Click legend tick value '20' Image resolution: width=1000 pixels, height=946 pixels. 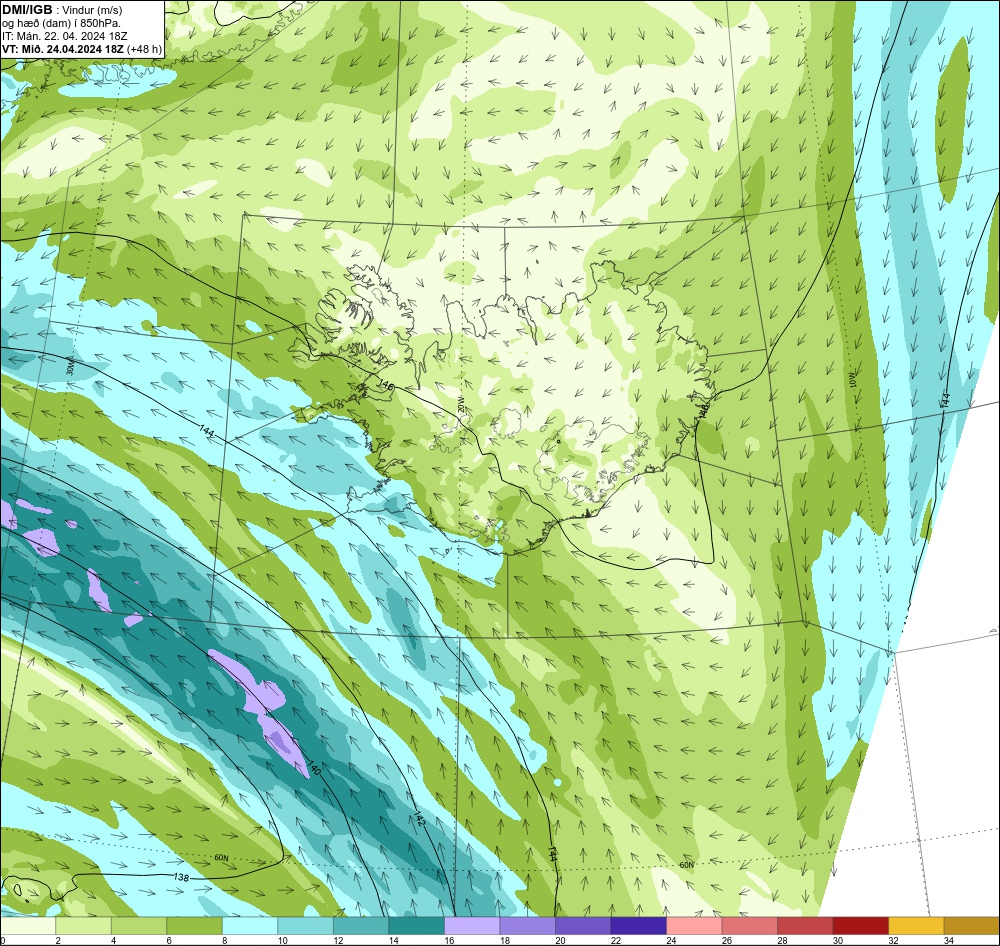click(560, 940)
